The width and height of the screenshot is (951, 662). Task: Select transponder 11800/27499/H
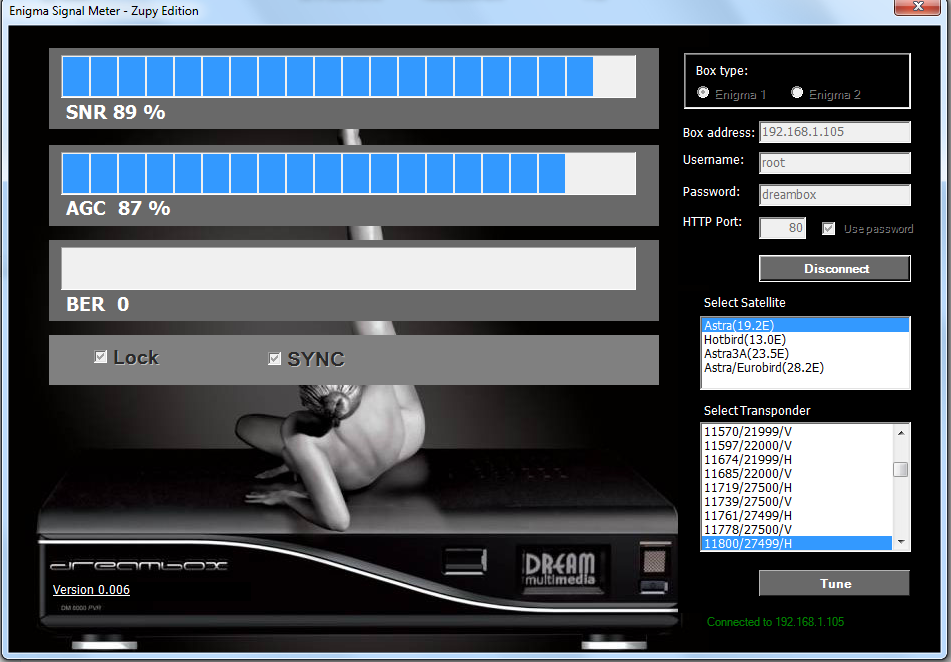click(796, 543)
